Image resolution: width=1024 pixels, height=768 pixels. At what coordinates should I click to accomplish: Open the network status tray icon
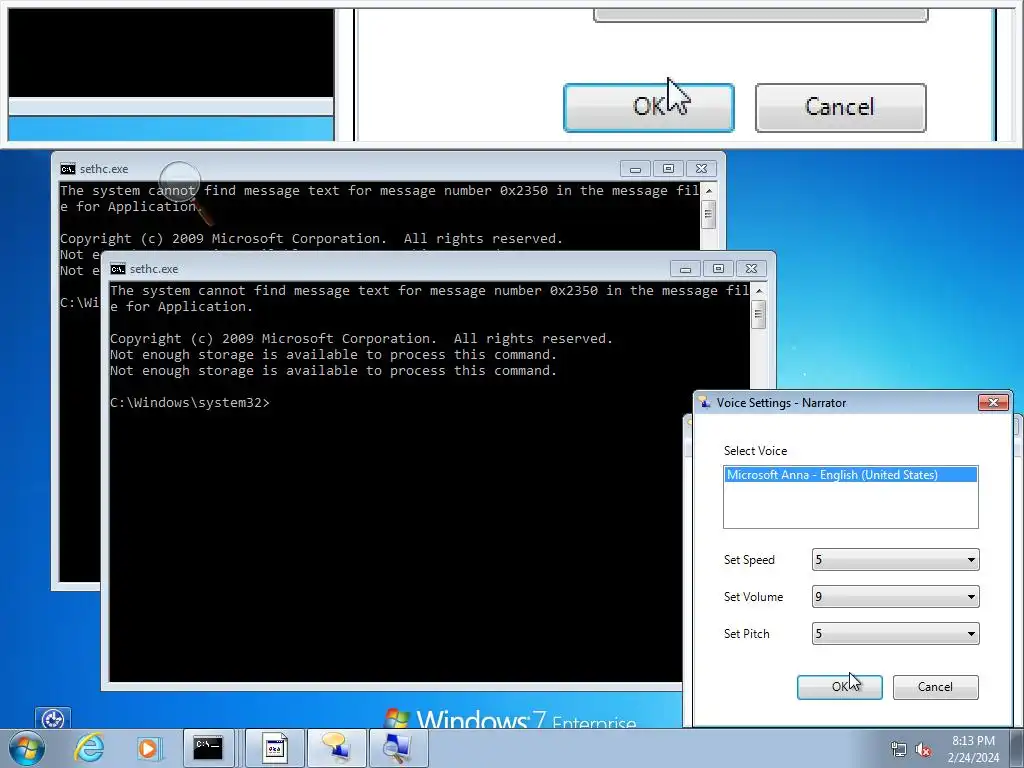(899, 749)
